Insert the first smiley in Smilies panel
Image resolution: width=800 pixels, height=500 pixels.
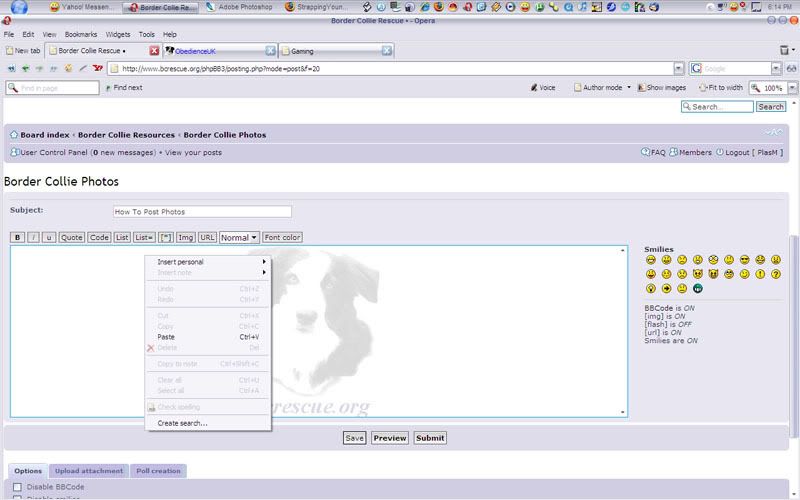[x=651, y=260]
